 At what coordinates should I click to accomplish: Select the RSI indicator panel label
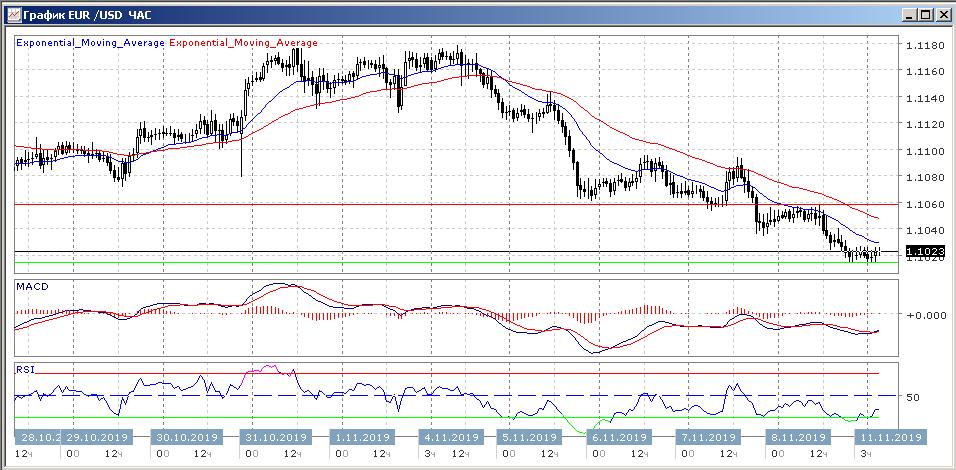[23, 369]
